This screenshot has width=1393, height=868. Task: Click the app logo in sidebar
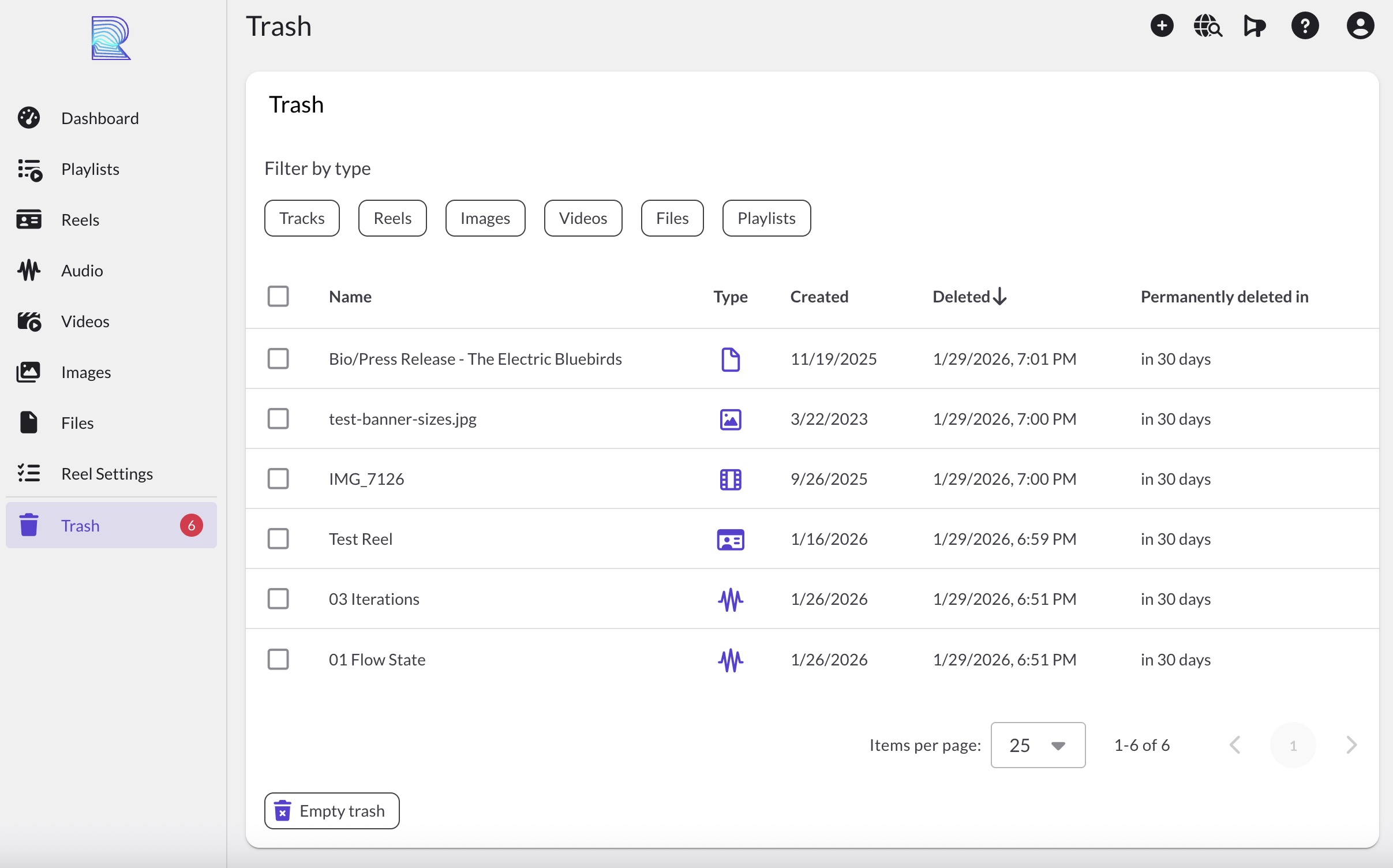111,38
